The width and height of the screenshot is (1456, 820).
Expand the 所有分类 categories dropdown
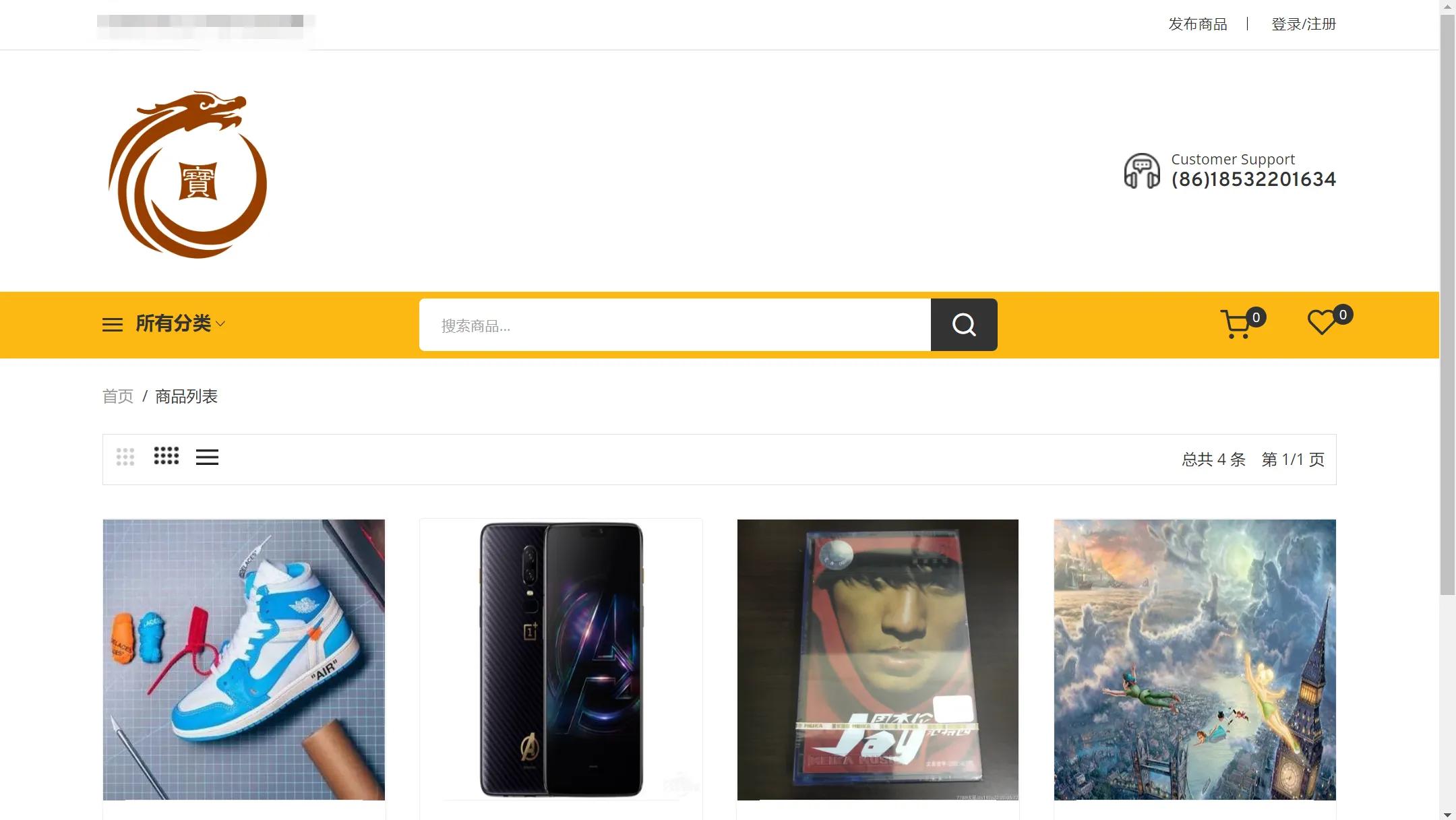click(x=173, y=323)
